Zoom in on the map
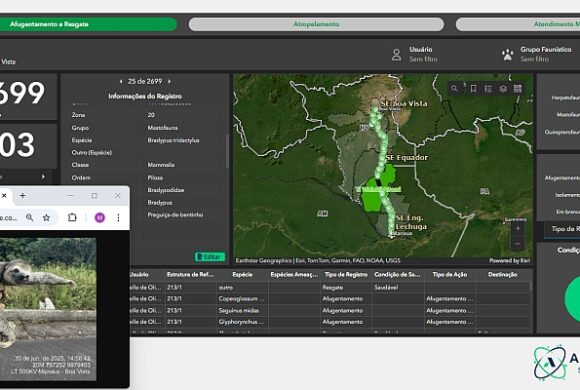 pos(517,229)
